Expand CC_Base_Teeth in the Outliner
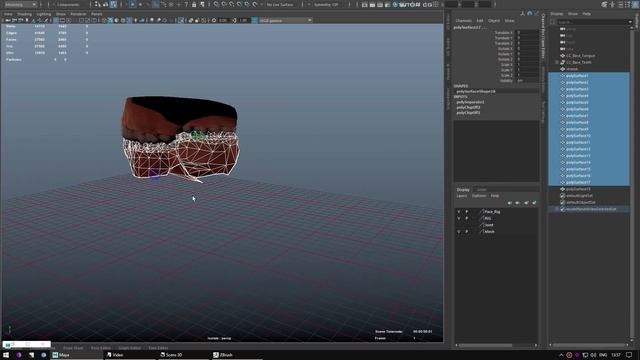Image resolution: width=640 pixels, height=360 pixels. [557, 62]
